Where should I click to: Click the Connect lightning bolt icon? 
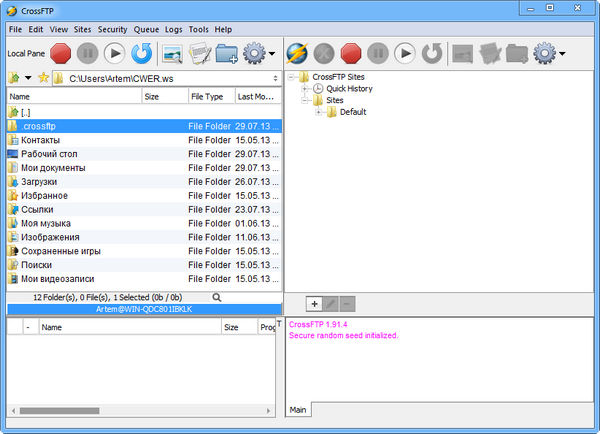(296, 53)
